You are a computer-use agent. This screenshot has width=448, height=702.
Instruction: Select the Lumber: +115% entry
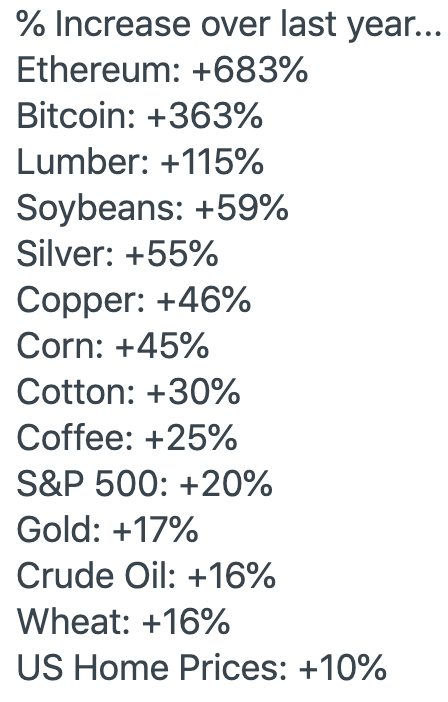click(140, 162)
